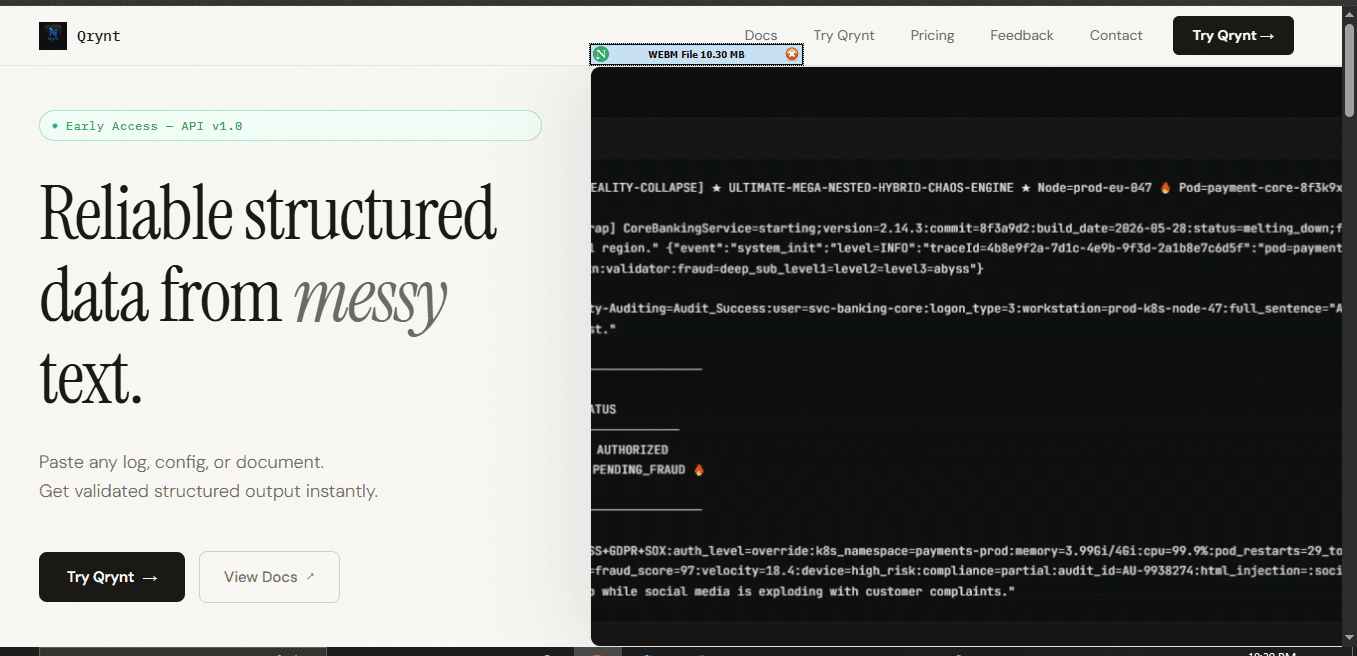This screenshot has height=656, width=1357.
Task: Click the WEBM File 10.30 MB label
Action: point(696,54)
